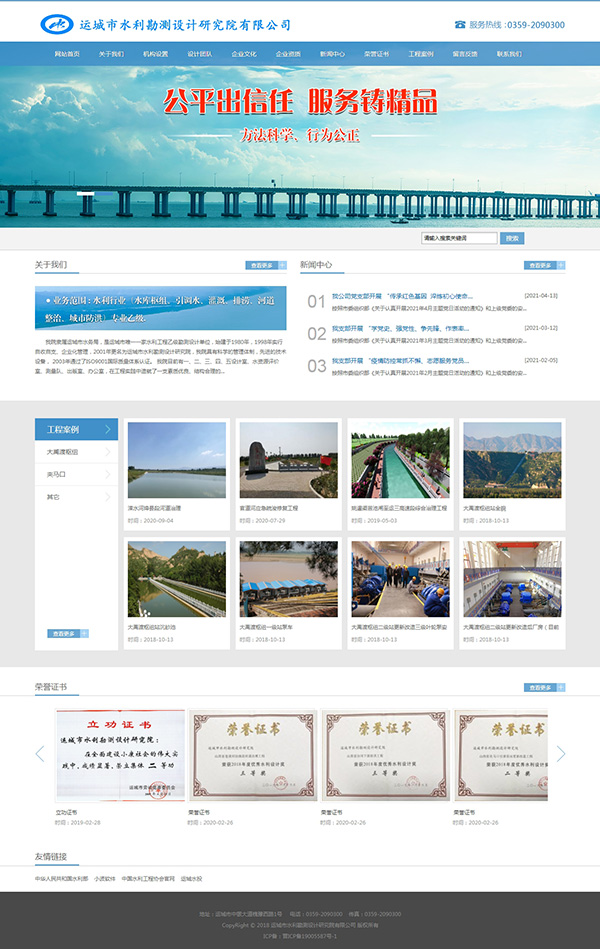Screen dimensions: 600x949
Task: Open the 联系我们 navigation item
Action: [509, 54]
